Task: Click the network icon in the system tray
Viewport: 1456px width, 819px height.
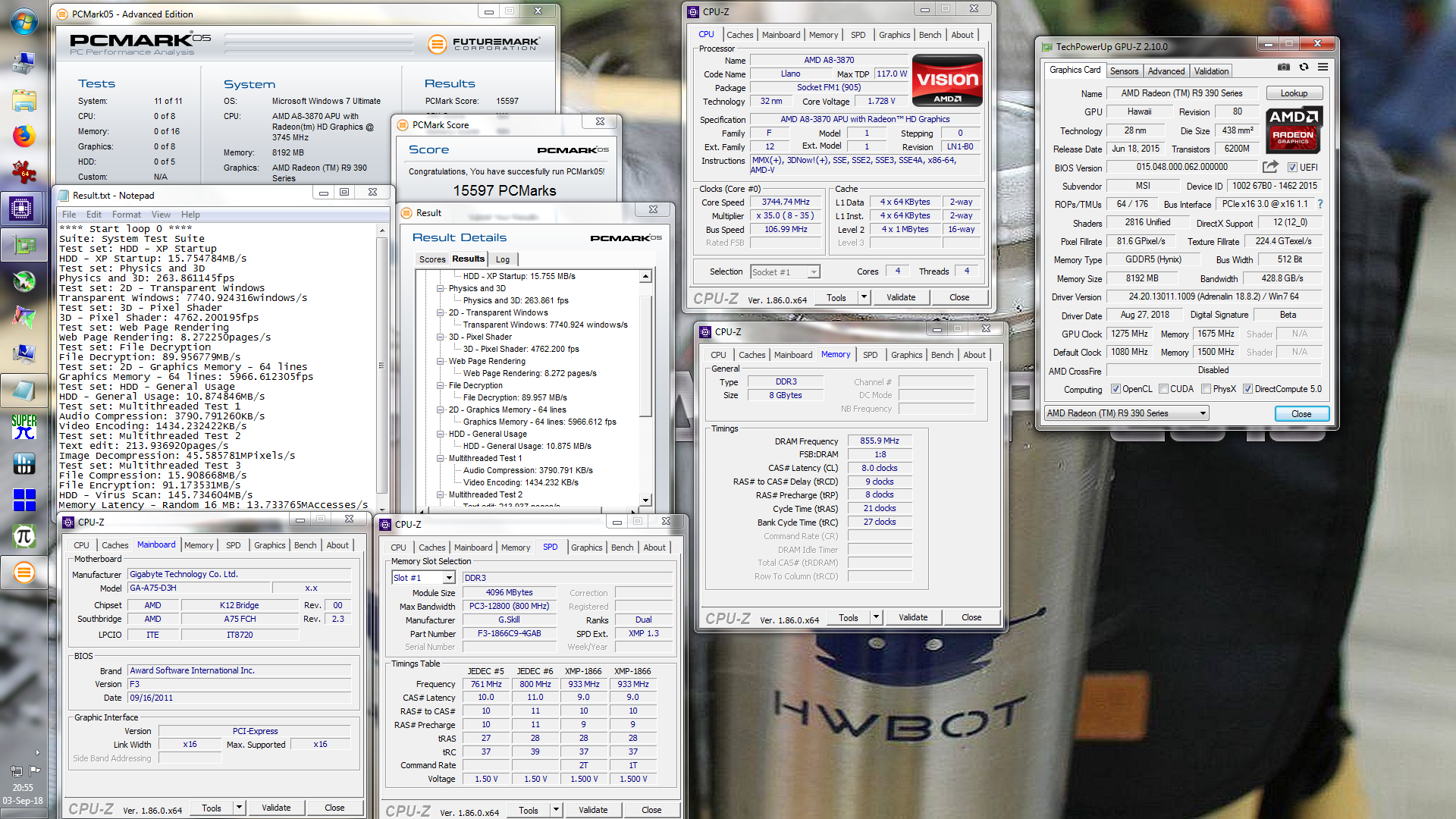Action: click(17, 770)
